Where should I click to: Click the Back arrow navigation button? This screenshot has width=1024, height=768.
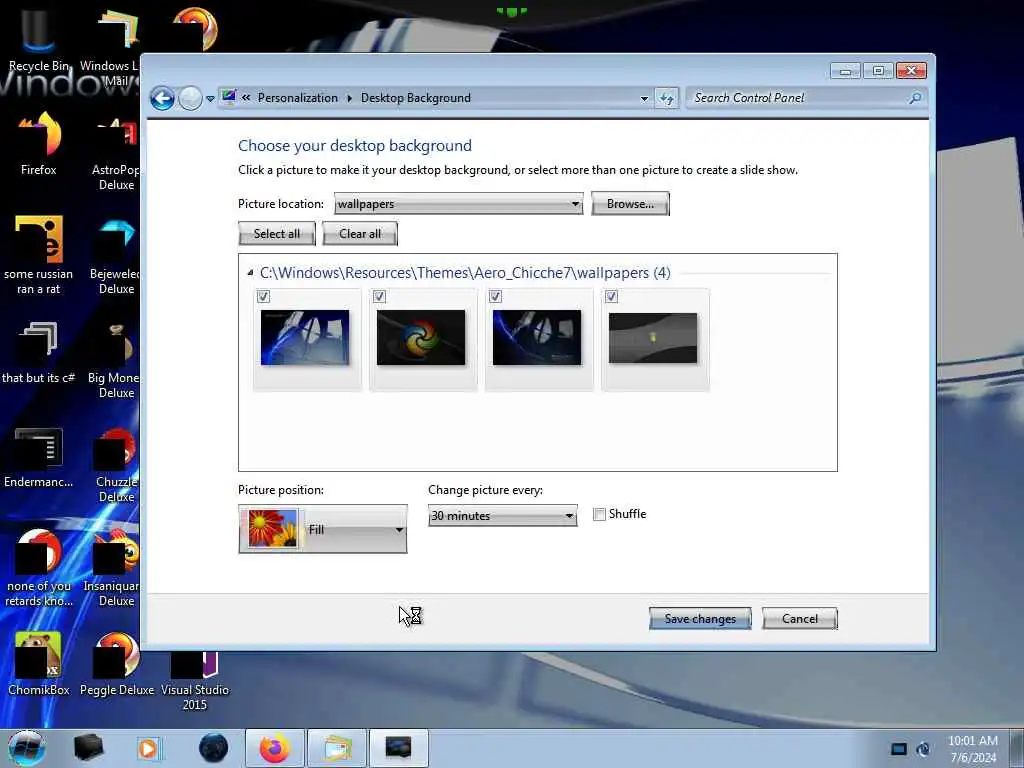(x=162, y=99)
